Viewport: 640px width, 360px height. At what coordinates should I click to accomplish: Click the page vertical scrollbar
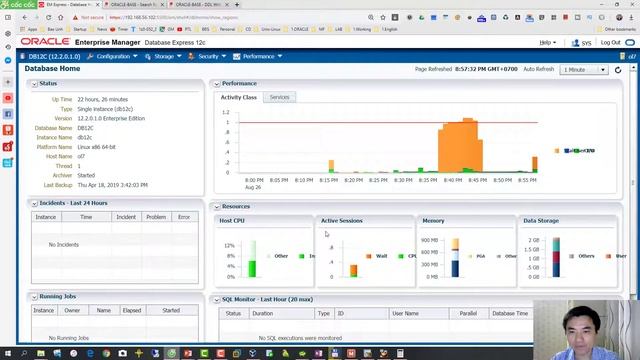click(633, 182)
